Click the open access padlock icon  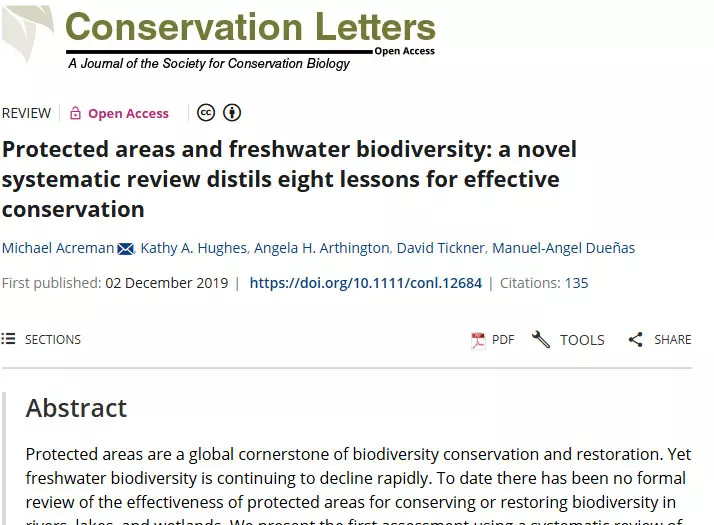75,113
